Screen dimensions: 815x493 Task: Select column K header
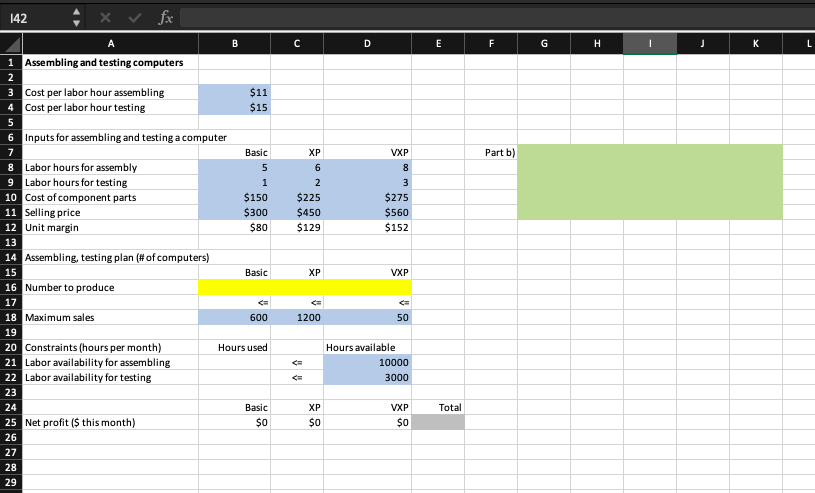(x=756, y=44)
